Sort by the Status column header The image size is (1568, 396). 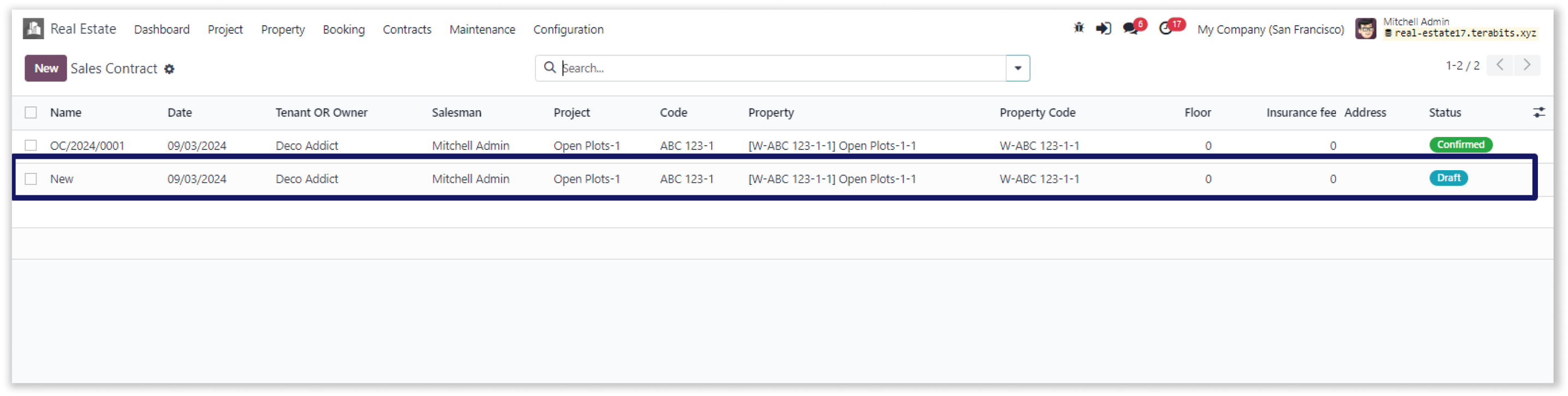(1445, 112)
